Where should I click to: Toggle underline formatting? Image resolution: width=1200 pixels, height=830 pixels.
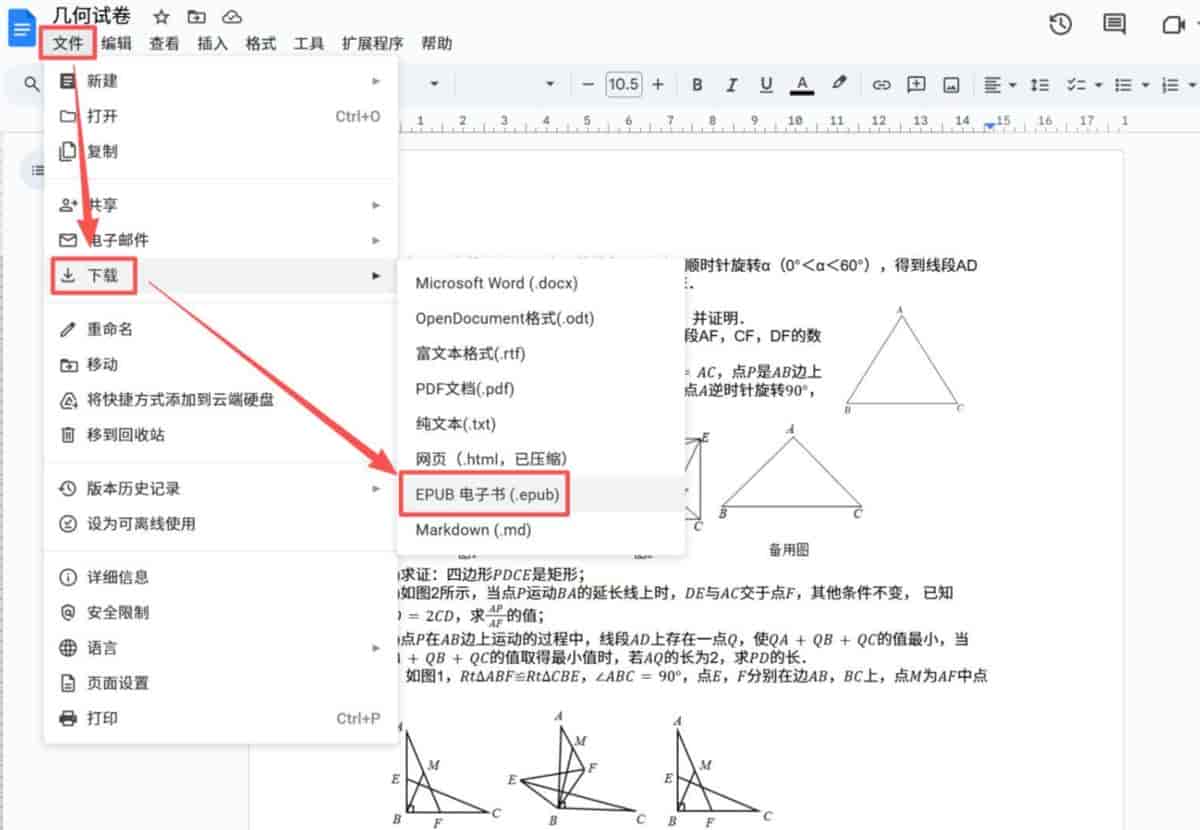pos(766,85)
